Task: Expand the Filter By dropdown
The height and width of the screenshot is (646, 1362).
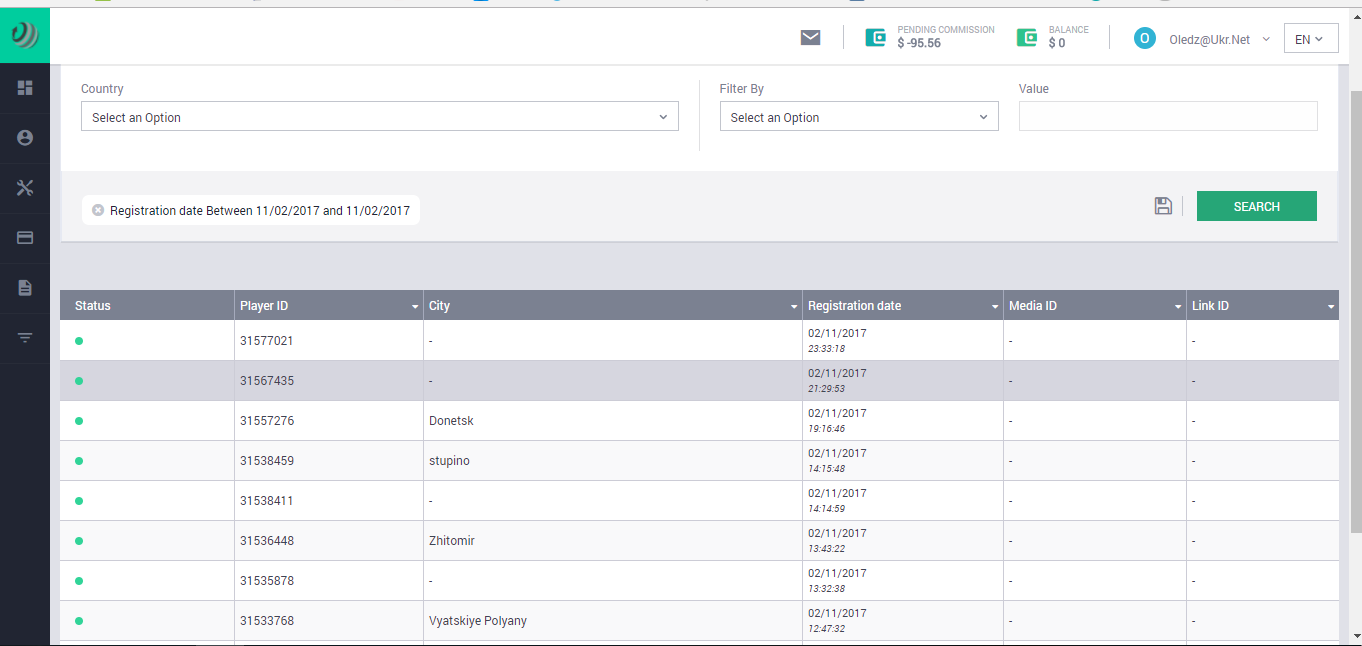Action: tap(858, 117)
